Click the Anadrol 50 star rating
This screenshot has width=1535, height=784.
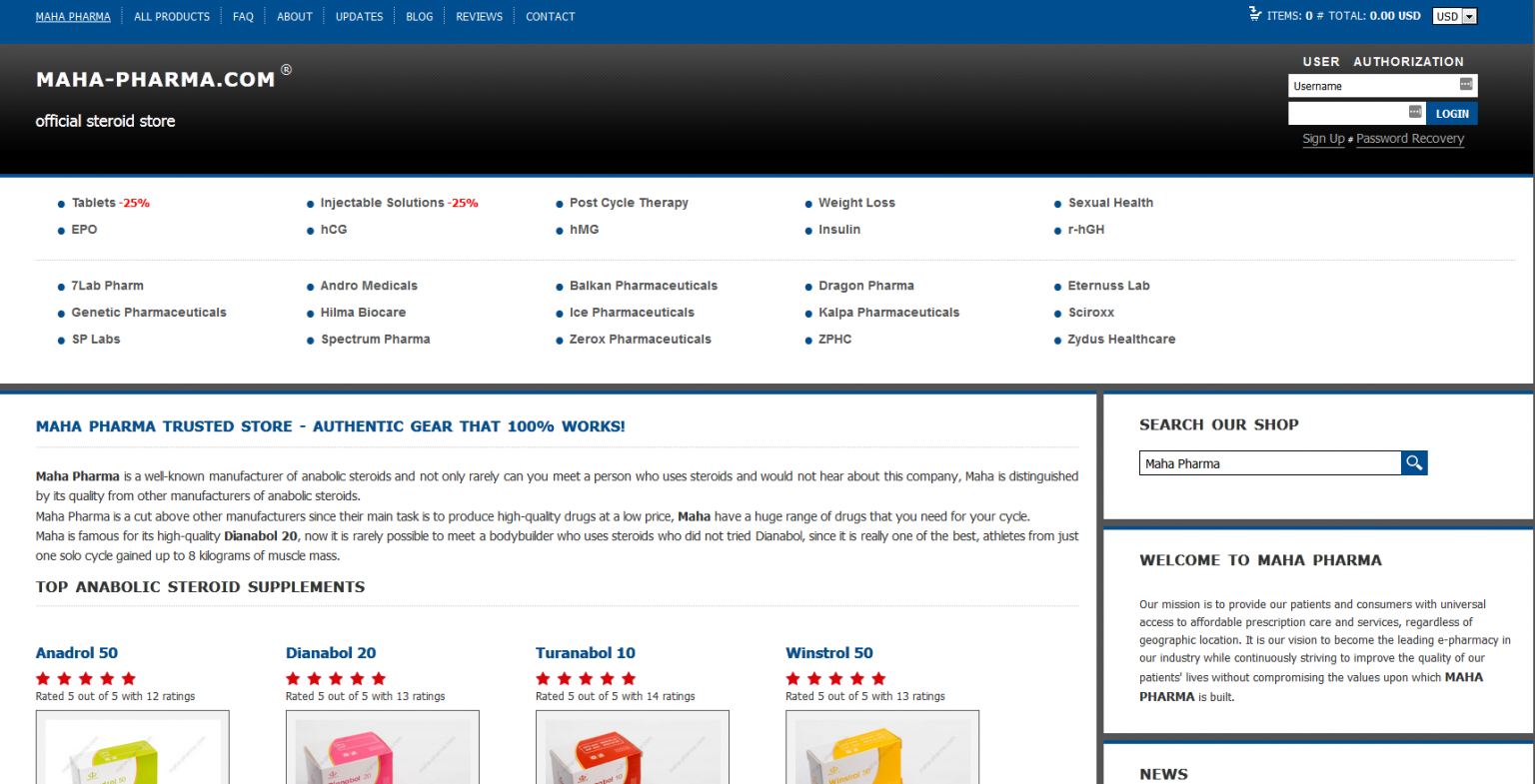coord(86,678)
